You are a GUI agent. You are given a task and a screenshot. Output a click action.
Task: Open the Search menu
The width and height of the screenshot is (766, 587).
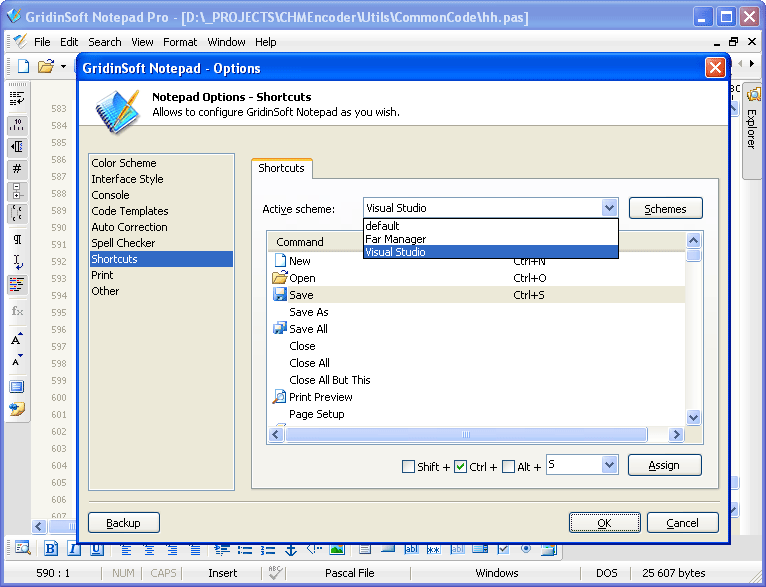pyautogui.click(x=105, y=42)
